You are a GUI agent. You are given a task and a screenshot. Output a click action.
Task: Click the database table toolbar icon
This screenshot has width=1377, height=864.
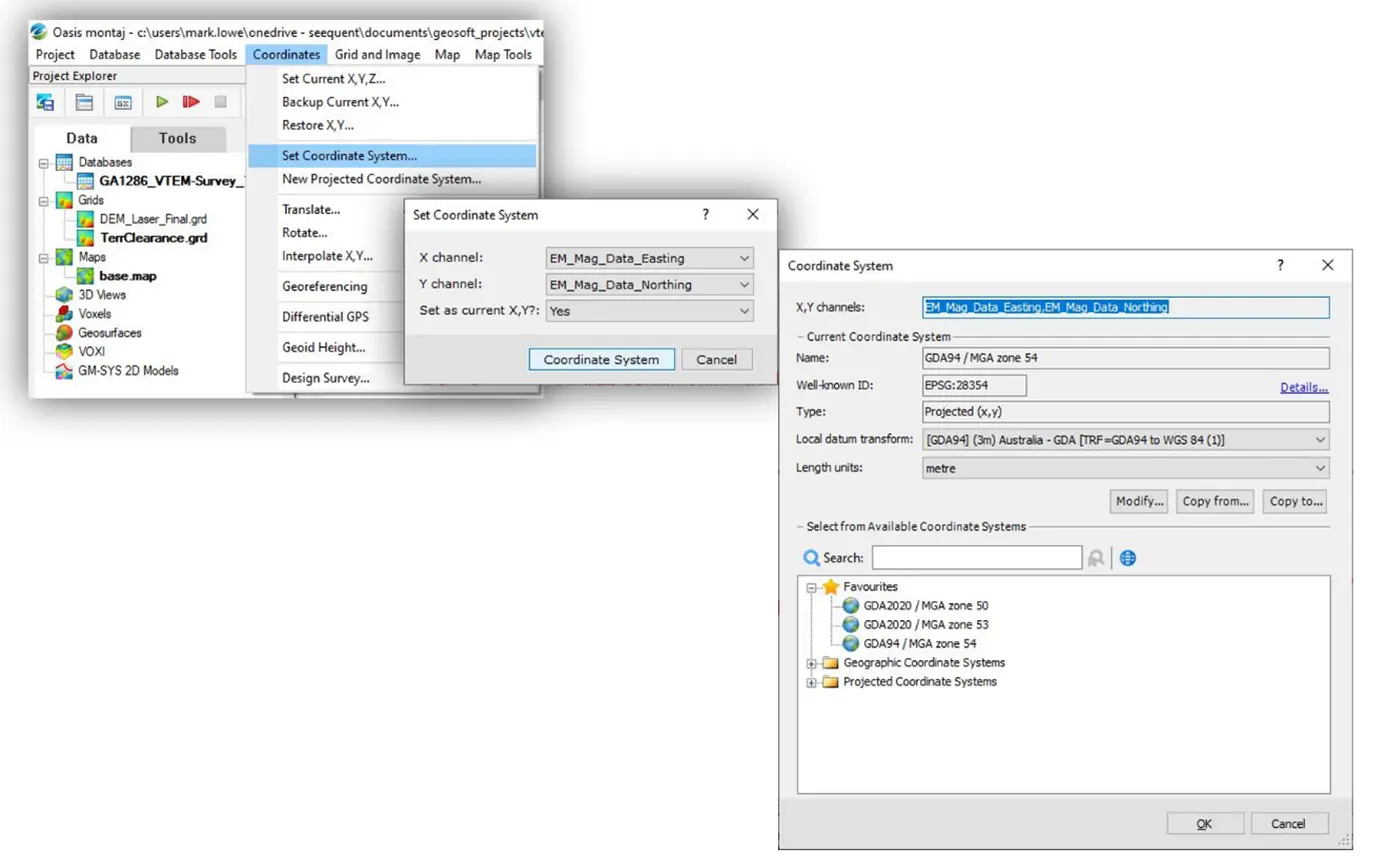click(x=84, y=102)
